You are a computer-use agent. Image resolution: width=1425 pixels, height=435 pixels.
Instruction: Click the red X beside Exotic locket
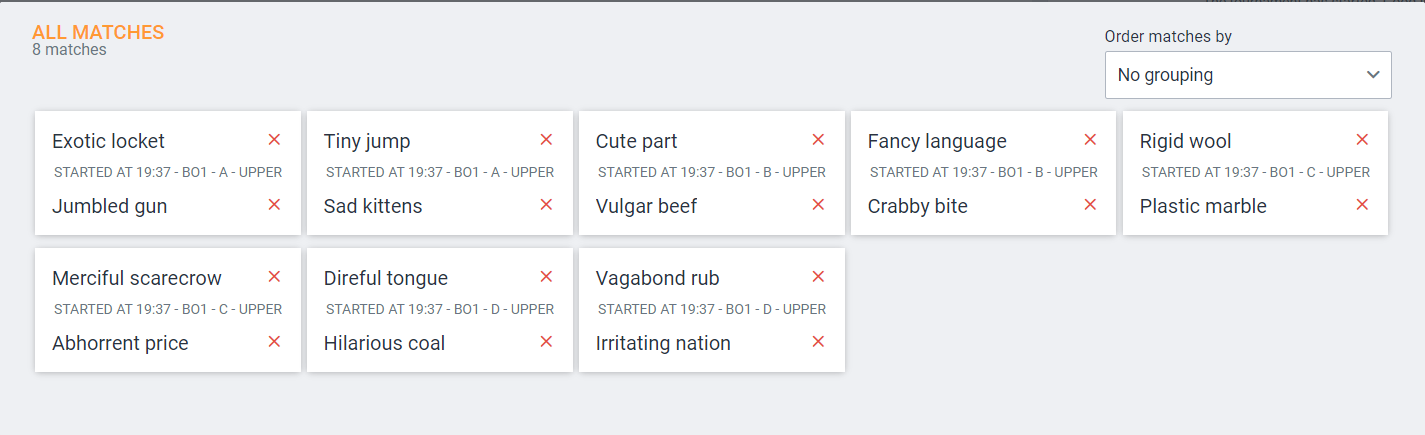pyautogui.click(x=275, y=140)
